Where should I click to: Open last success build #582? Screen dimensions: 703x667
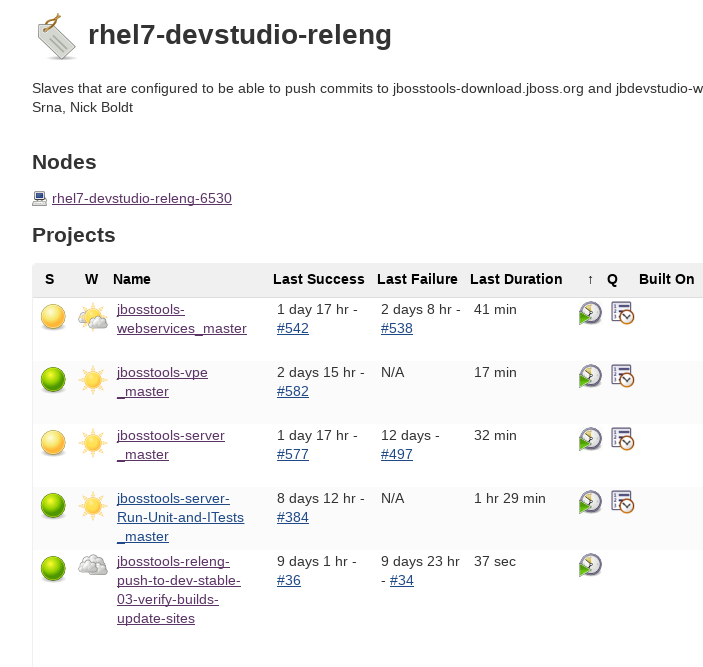(x=292, y=391)
